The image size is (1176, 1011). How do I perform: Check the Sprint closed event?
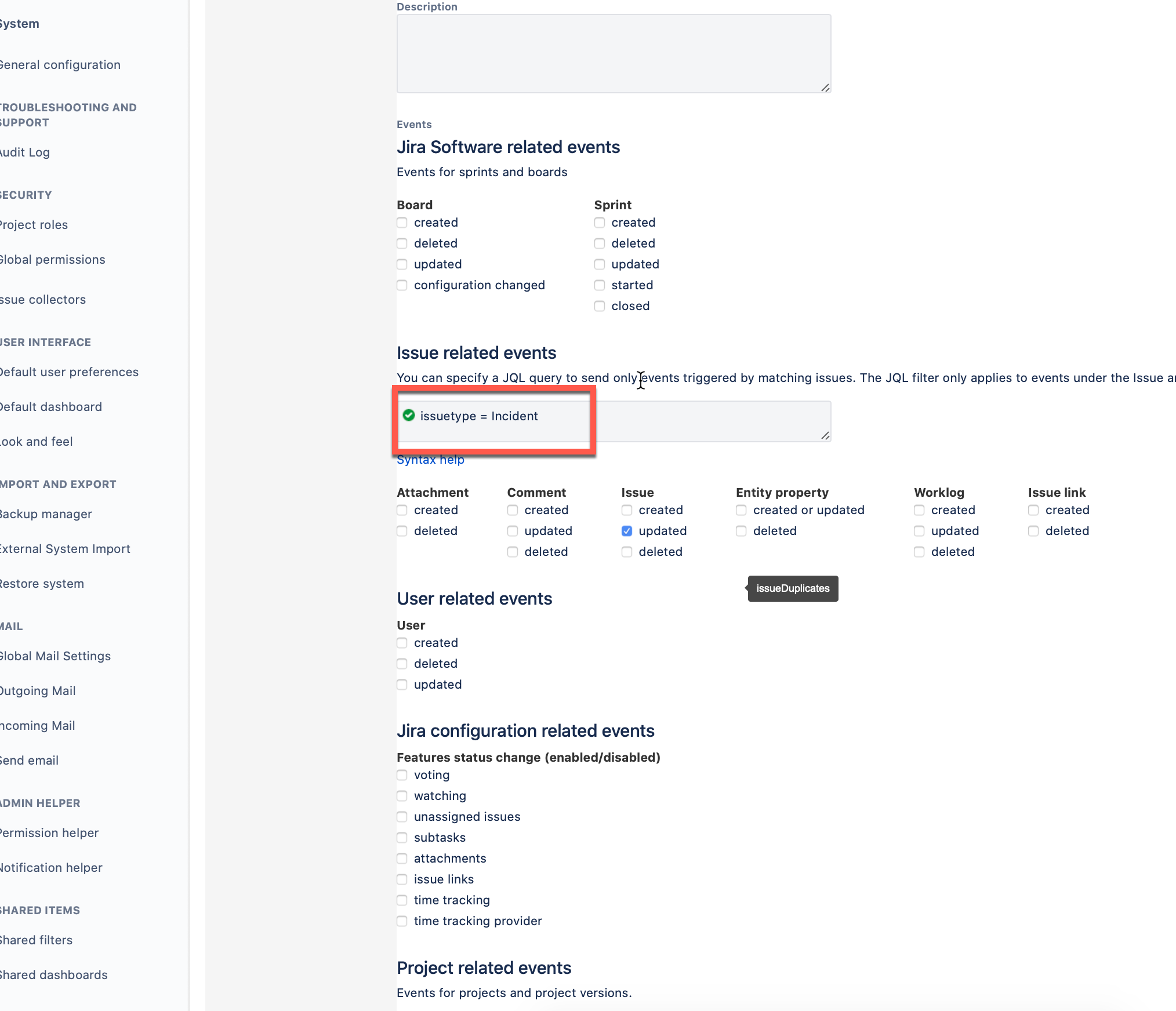(x=599, y=306)
